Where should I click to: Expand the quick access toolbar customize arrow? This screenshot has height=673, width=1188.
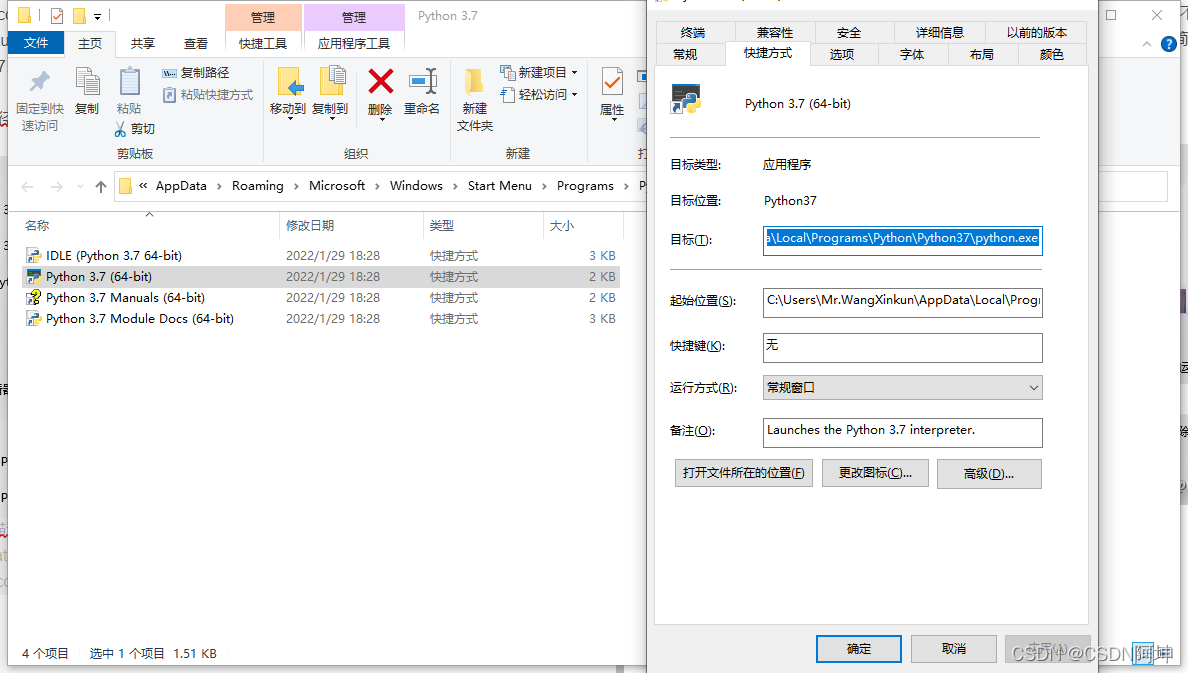[x=97, y=16]
